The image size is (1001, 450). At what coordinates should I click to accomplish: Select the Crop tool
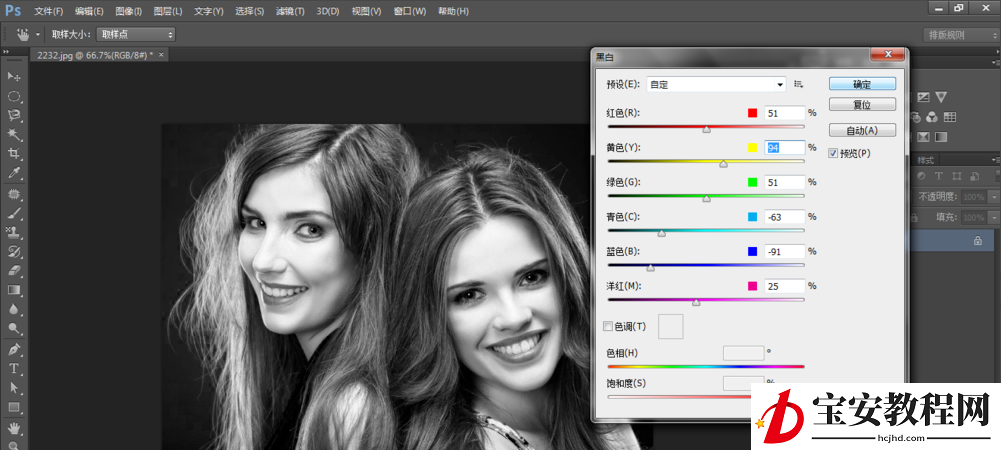[14, 154]
